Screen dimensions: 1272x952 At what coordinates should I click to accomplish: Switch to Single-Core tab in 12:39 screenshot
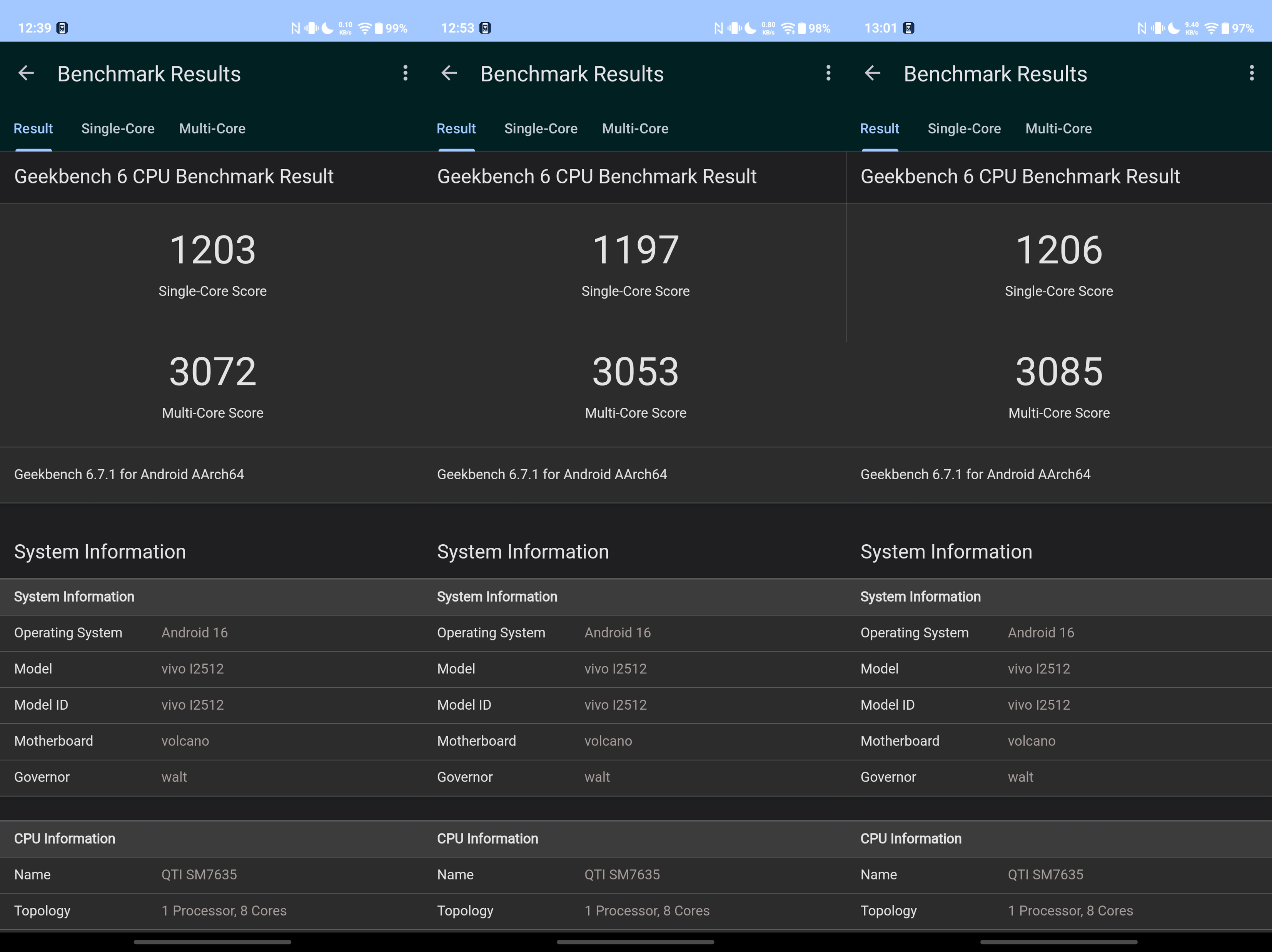coord(118,128)
